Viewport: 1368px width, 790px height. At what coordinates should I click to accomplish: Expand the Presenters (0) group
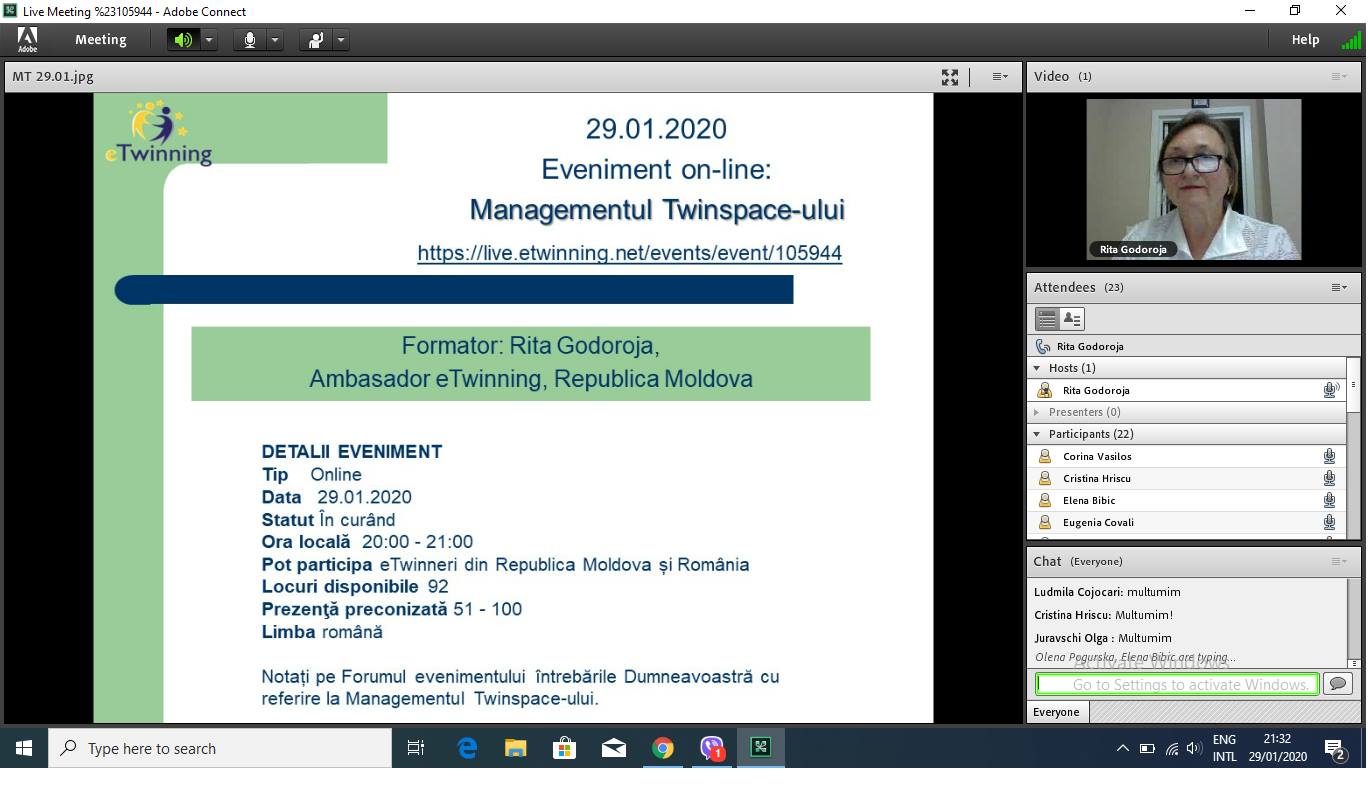pyautogui.click(x=1037, y=412)
